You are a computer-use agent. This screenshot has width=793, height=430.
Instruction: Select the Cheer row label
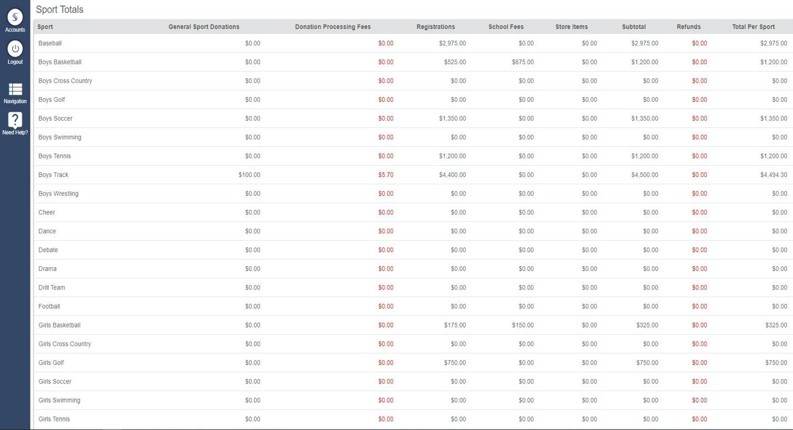point(47,212)
